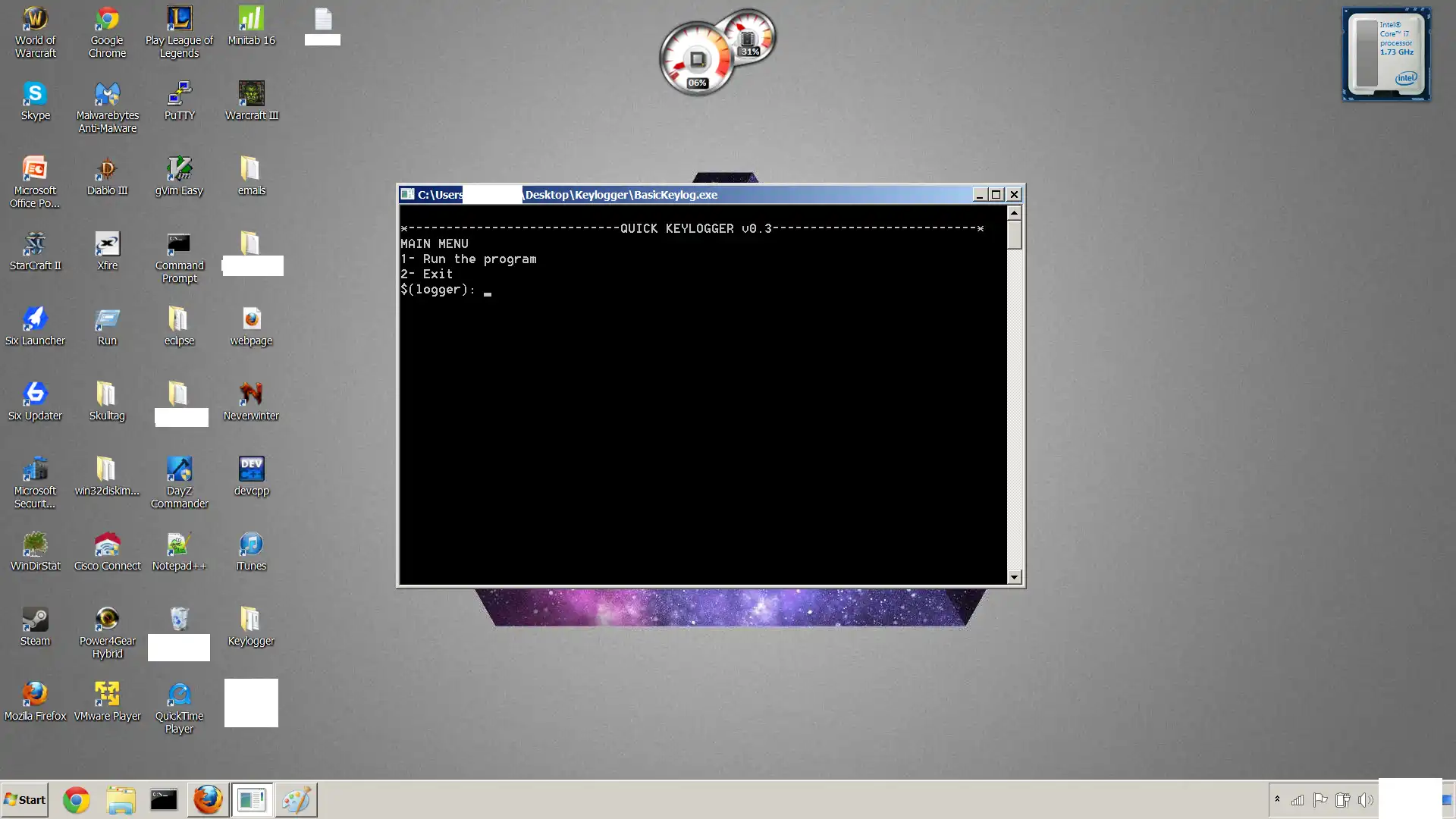The image size is (1456, 819).
Task: Open the Chrome icon on the taskbar
Action: [x=76, y=800]
